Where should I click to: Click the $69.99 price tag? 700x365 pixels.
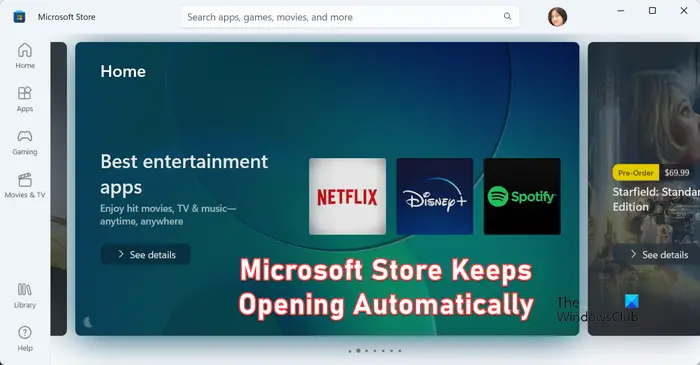676,173
